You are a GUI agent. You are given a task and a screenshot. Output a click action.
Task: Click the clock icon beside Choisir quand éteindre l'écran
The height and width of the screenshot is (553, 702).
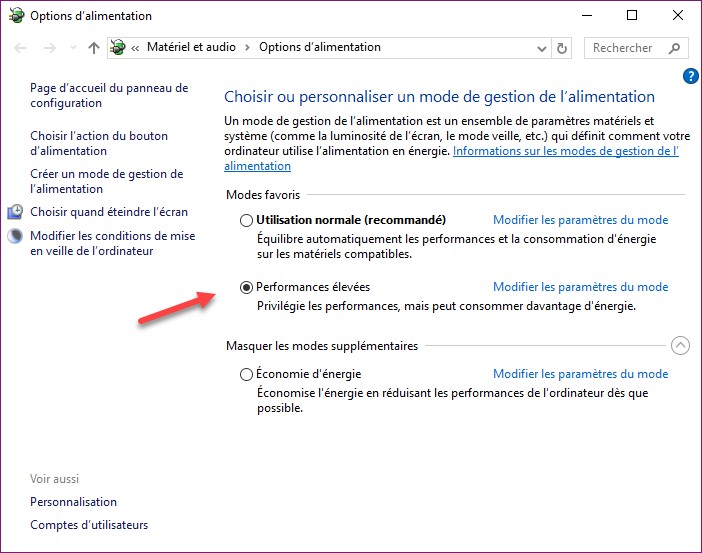tap(15, 212)
